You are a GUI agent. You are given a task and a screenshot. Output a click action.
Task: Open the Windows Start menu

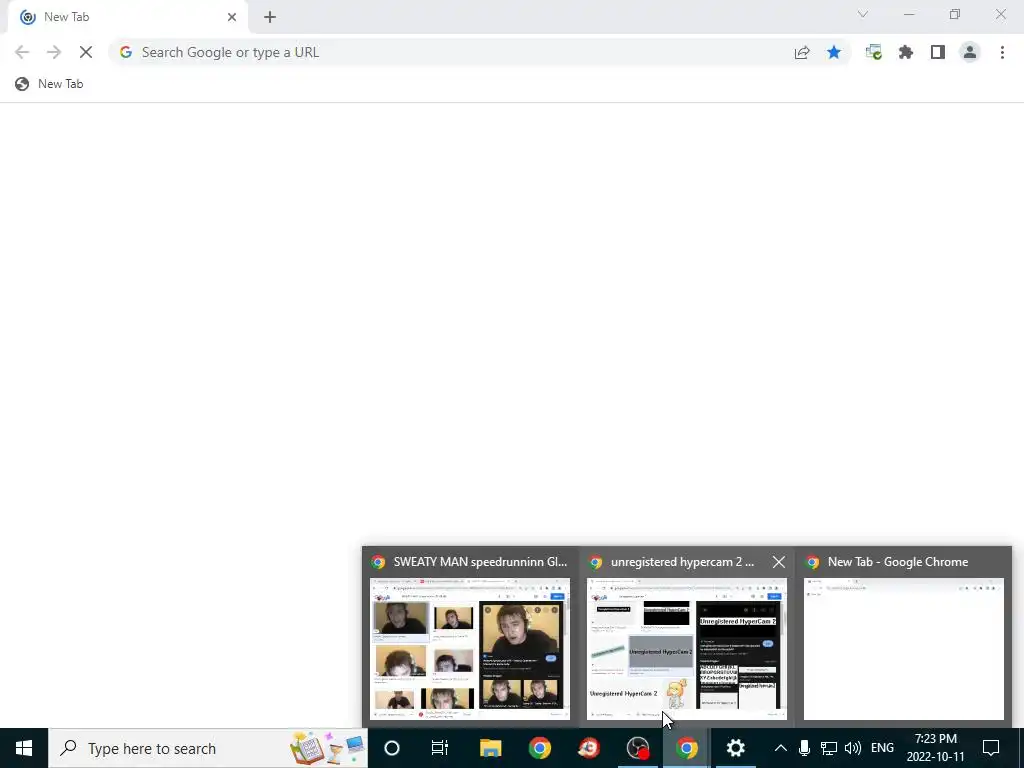point(24,748)
